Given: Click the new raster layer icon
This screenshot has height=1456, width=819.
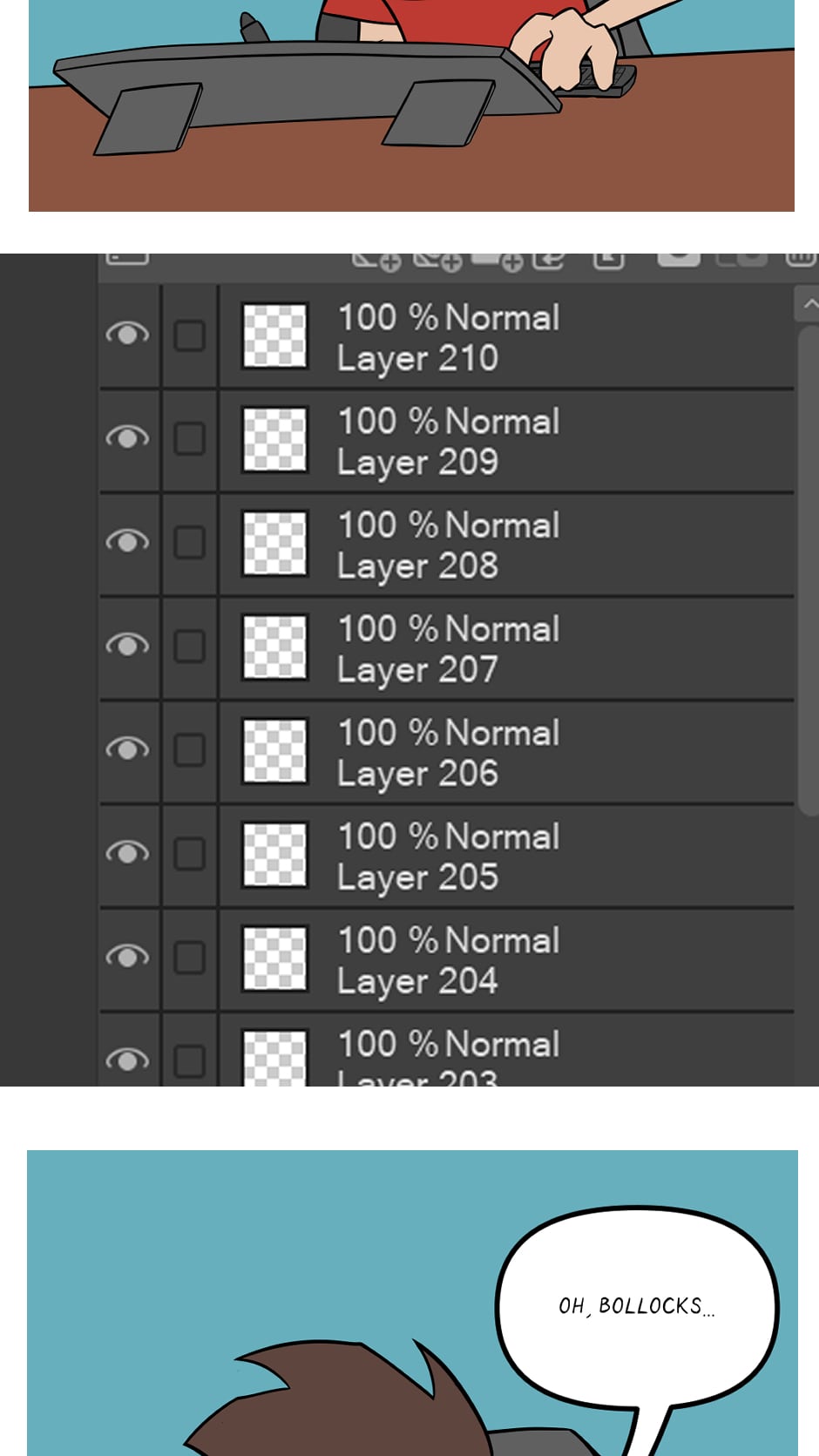Looking at the screenshot, I should (x=377, y=260).
